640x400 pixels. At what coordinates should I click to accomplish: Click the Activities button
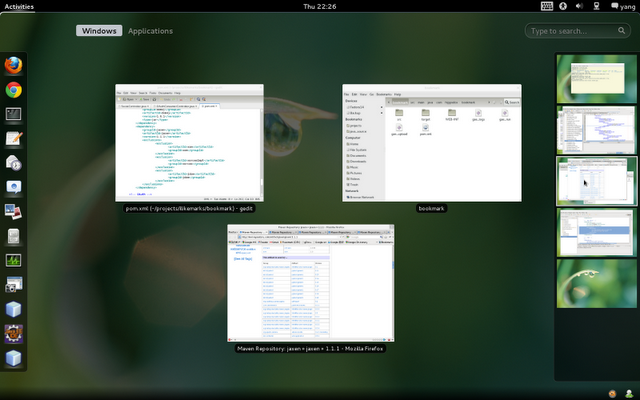[x=19, y=6]
